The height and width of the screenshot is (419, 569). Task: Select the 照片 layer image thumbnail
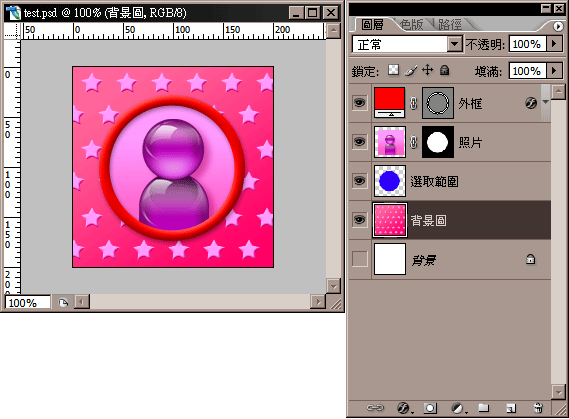[389, 142]
